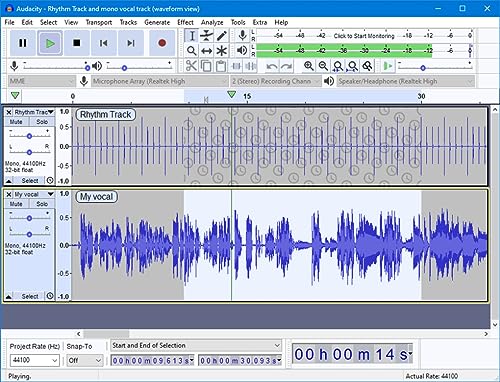
Task: Click the record meter microphone icon
Action: (243, 35)
